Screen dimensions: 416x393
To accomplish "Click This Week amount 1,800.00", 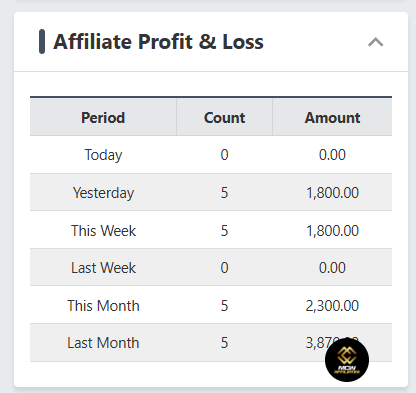I will coord(332,231).
